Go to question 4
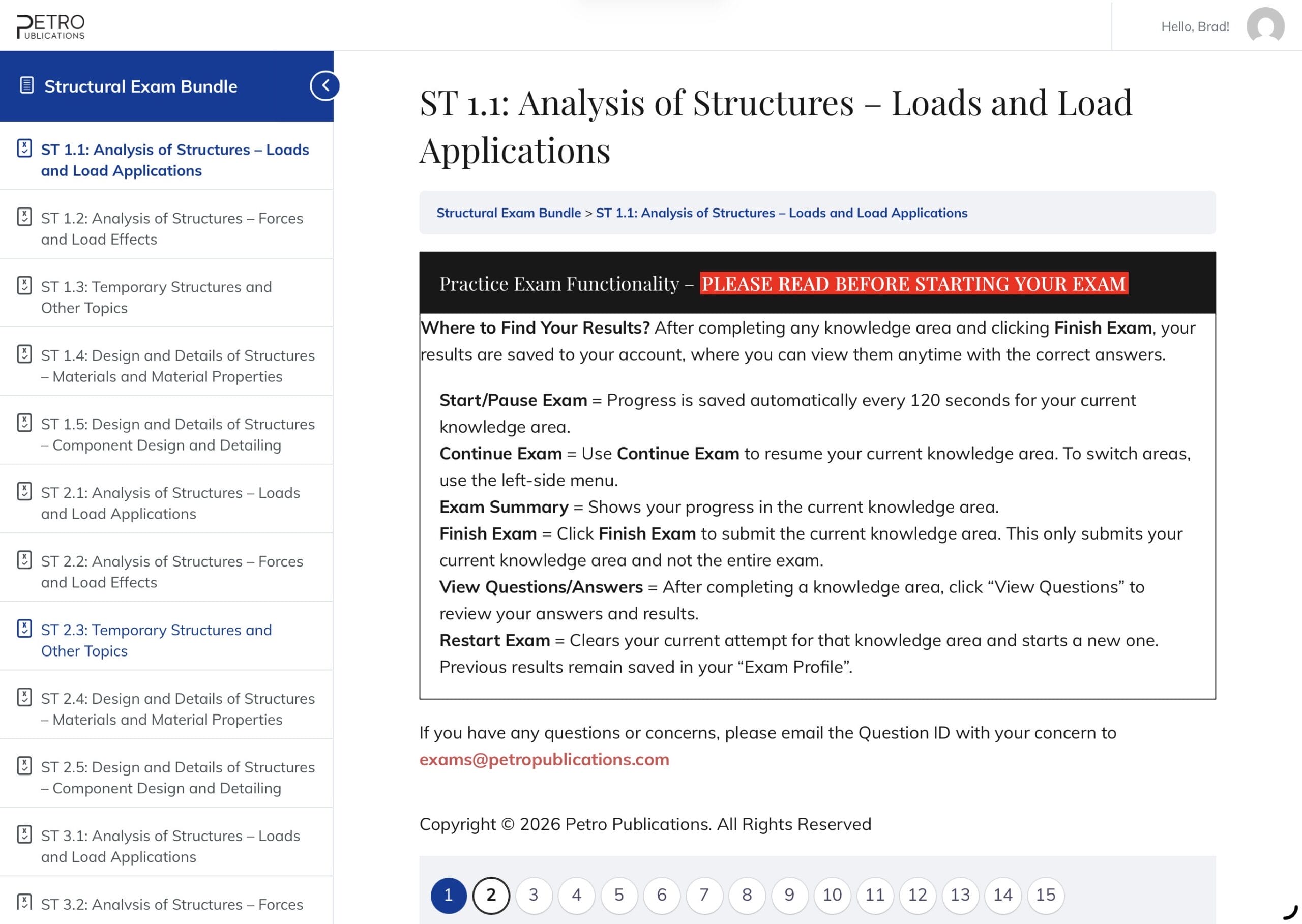 pos(576,896)
